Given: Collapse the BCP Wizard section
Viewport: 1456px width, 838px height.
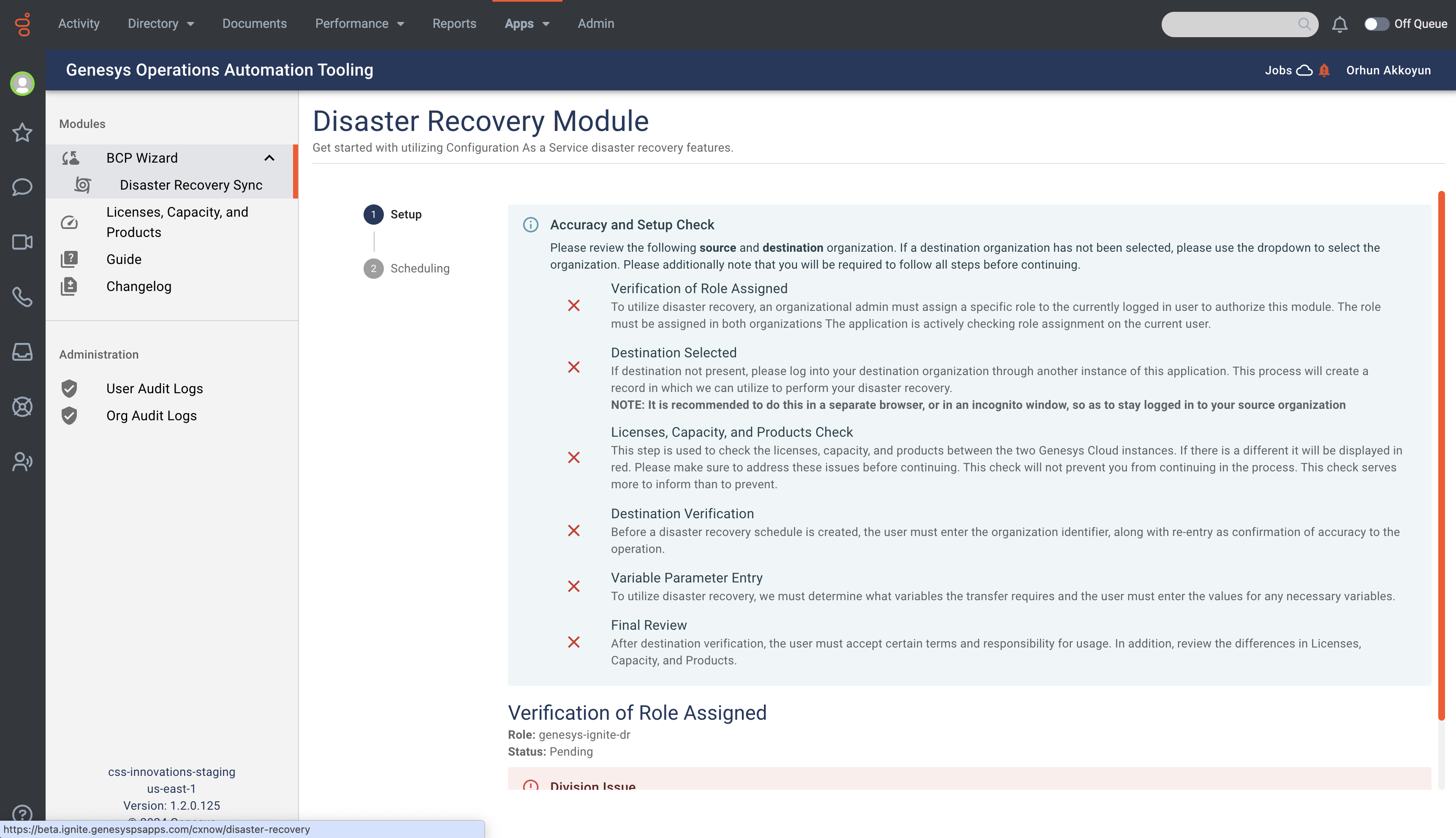Looking at the screenshot, I should point(269,158).
